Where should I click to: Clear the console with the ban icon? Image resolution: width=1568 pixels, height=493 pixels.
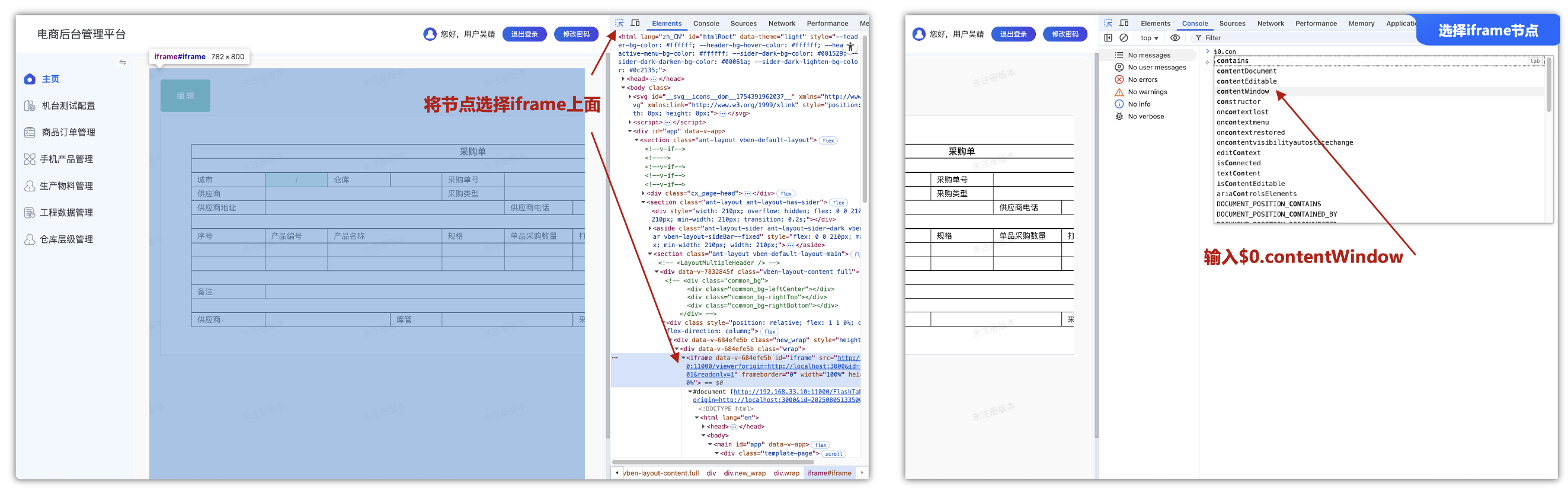pos(1124,38)
